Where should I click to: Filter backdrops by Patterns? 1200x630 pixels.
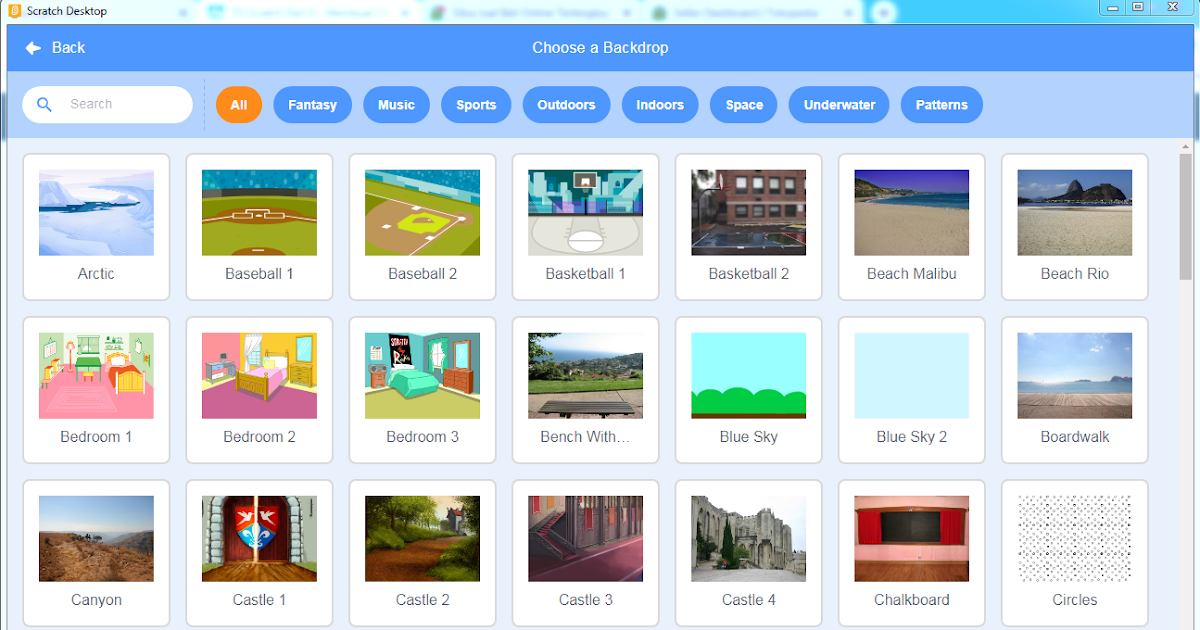coord(941,104)
